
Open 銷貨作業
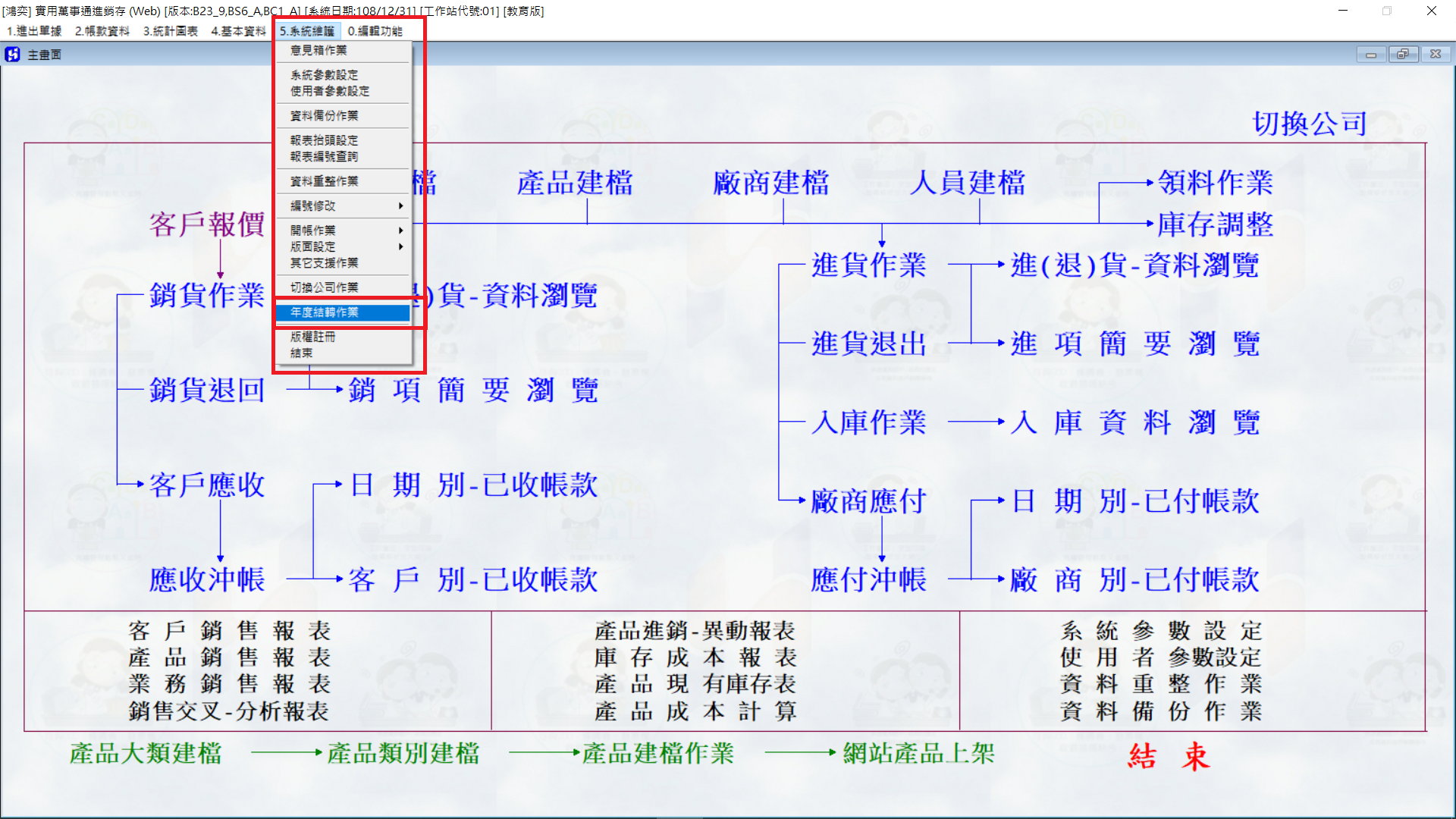(207, 295)
